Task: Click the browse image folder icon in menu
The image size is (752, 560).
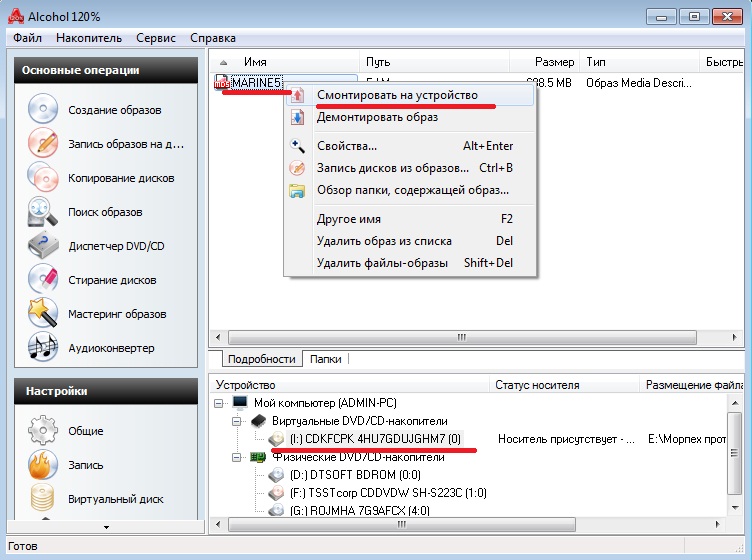Action: 297,190
